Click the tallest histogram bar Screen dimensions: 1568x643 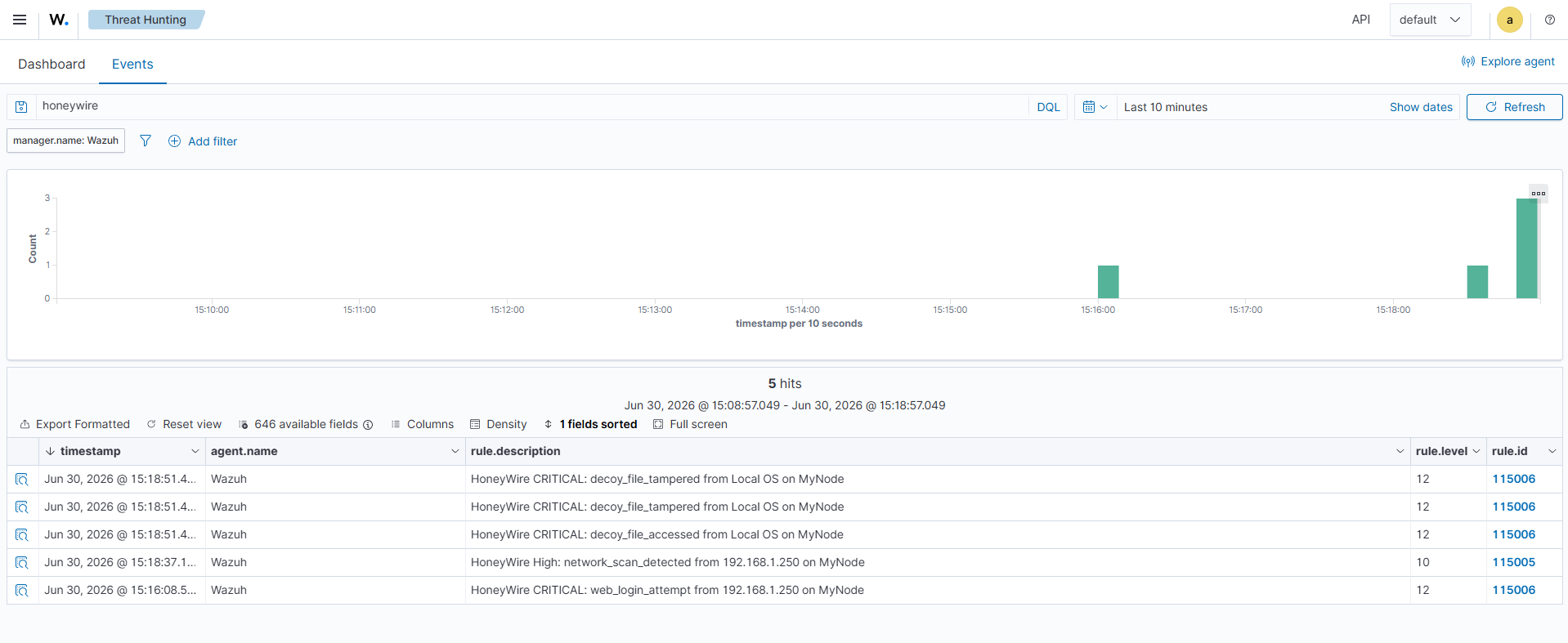coord(1526,248)
